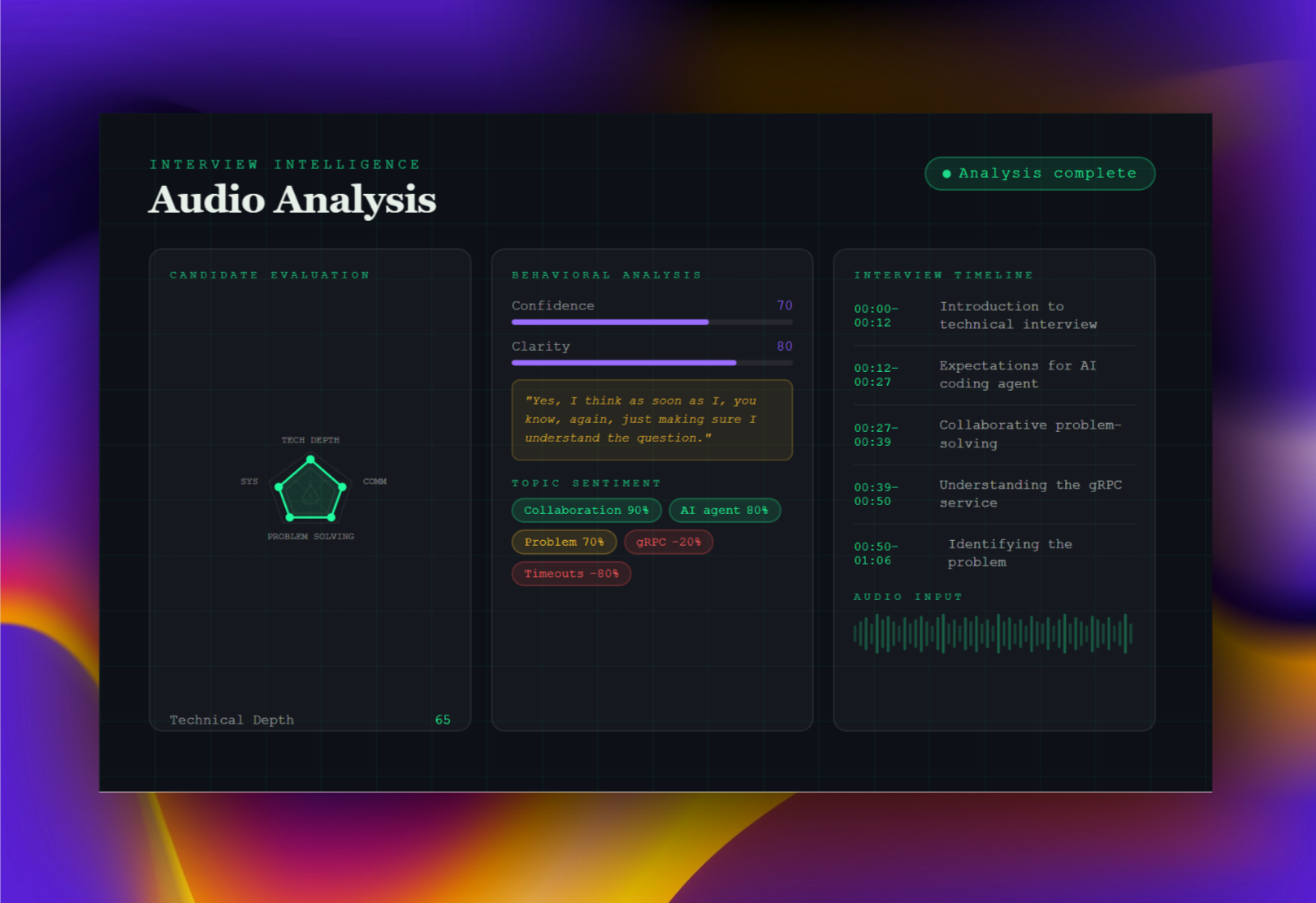Select the gRPC -20% sentiment tag
Viewport: 1316px width, 903px height.
coord(668,542)
